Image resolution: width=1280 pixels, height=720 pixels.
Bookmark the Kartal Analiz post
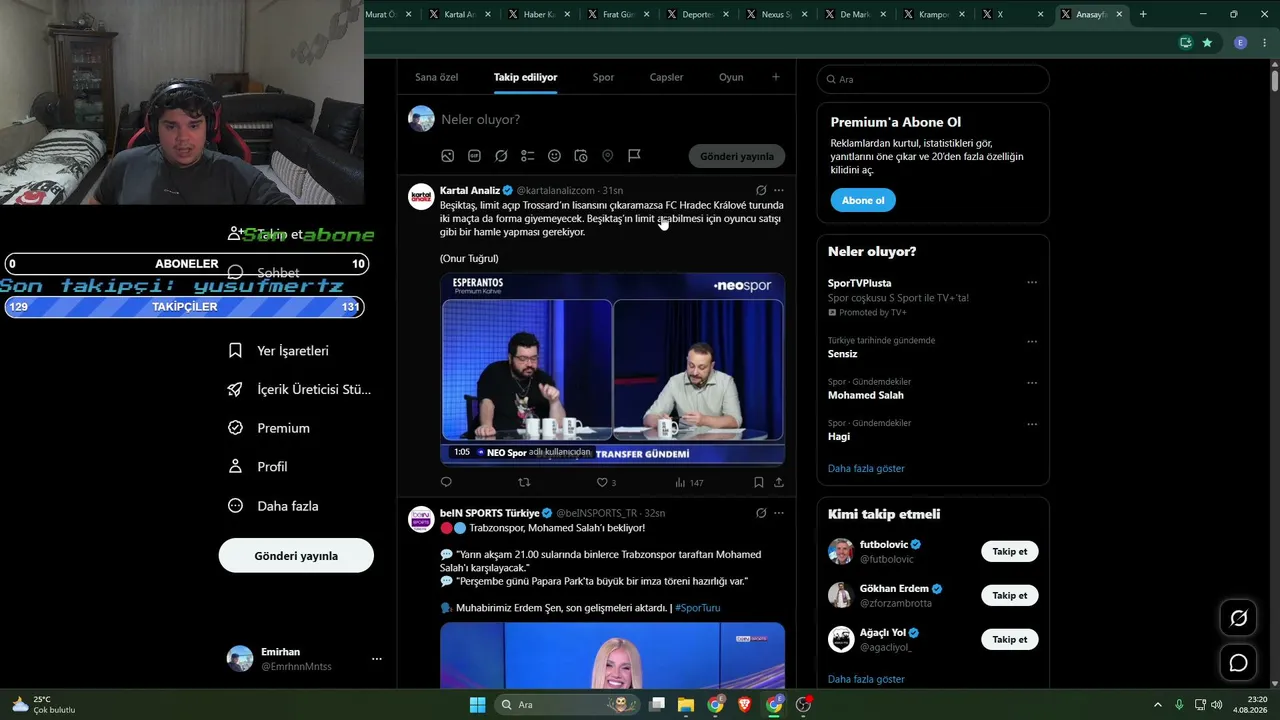tap(758, 482)
